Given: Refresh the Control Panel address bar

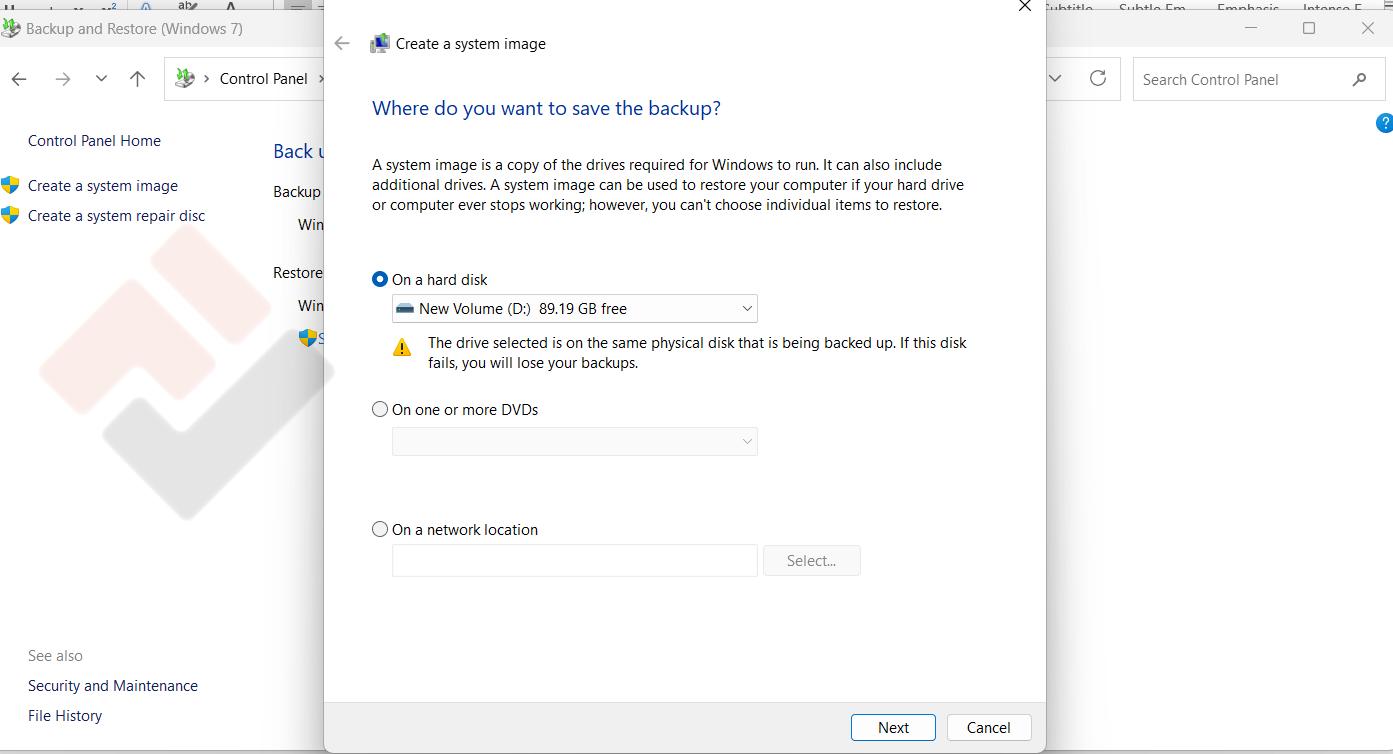Looking at the screenshot, I should point(1098,79).
